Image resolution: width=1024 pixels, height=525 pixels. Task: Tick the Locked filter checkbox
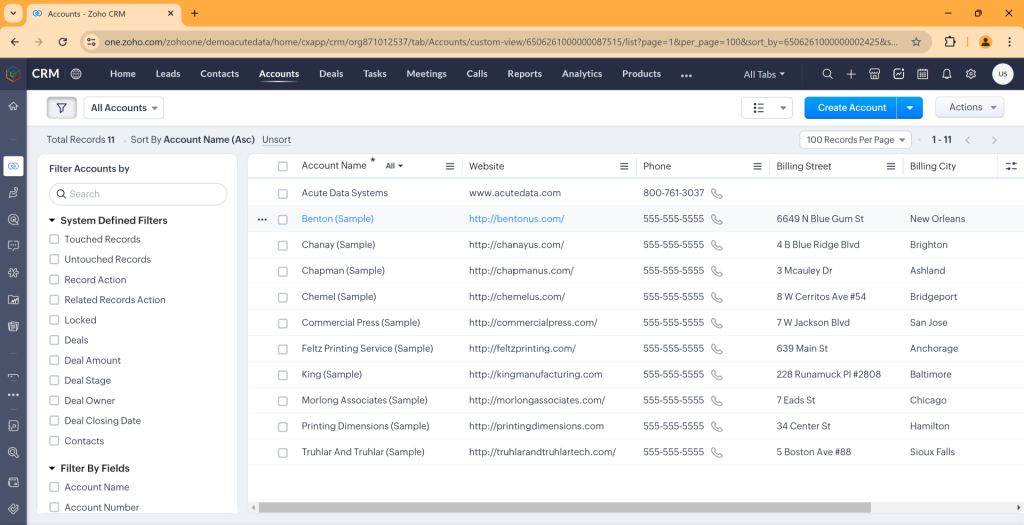coord(54,320)
